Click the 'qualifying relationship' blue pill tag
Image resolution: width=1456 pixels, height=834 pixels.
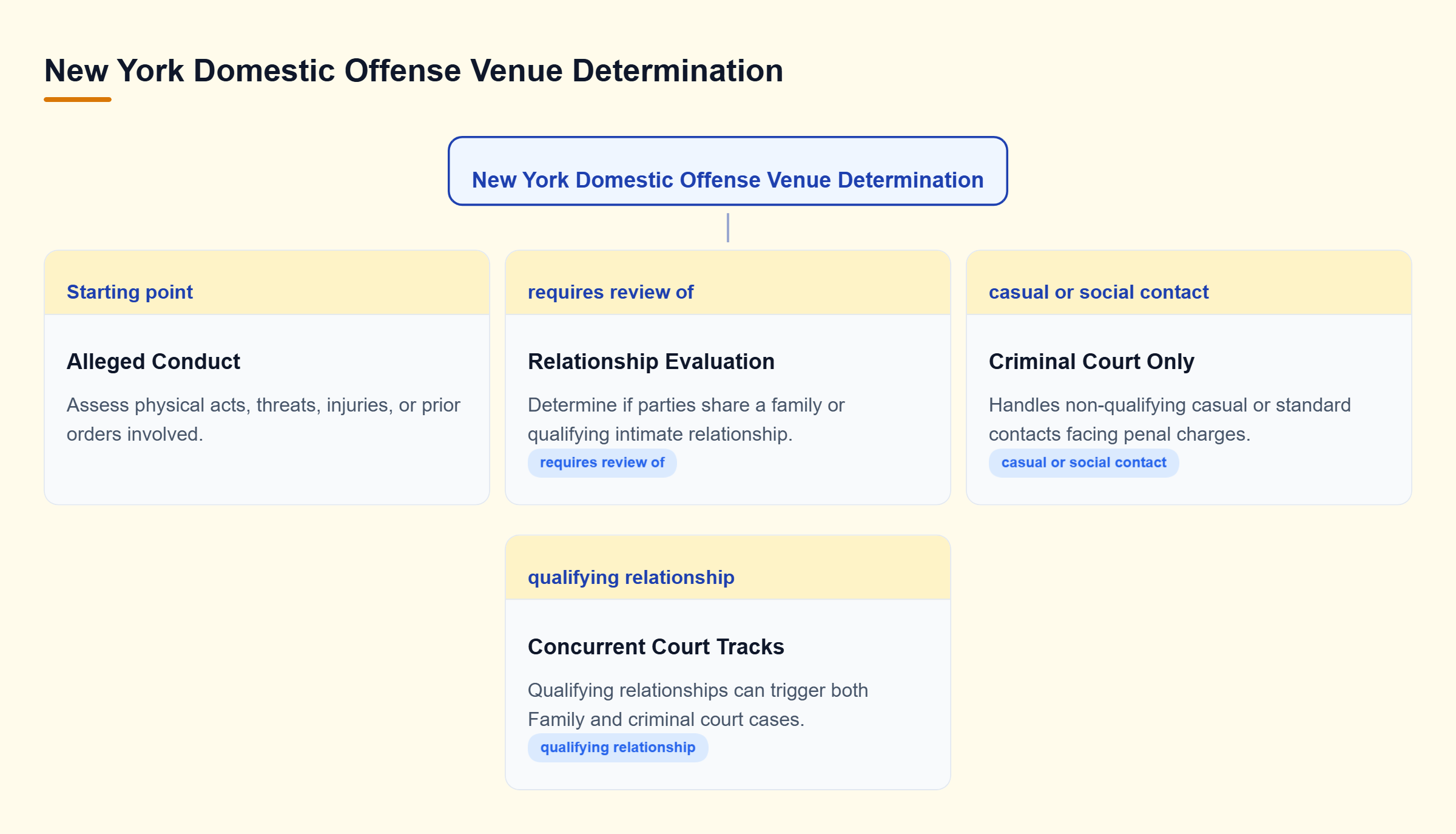(618, 748)
